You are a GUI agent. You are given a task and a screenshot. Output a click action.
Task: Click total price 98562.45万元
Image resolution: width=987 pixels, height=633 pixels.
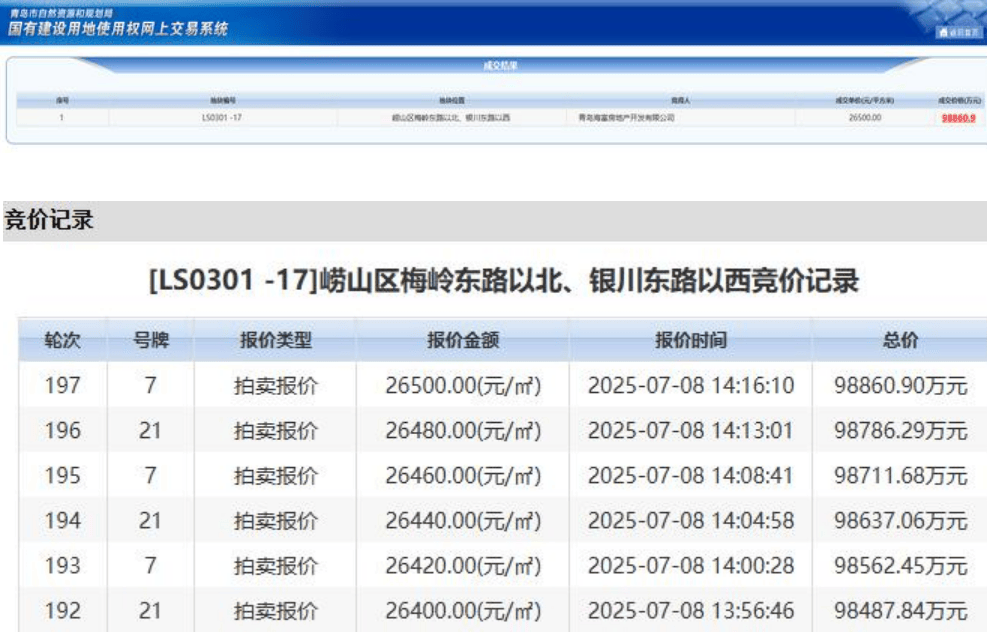coord(901,566)
